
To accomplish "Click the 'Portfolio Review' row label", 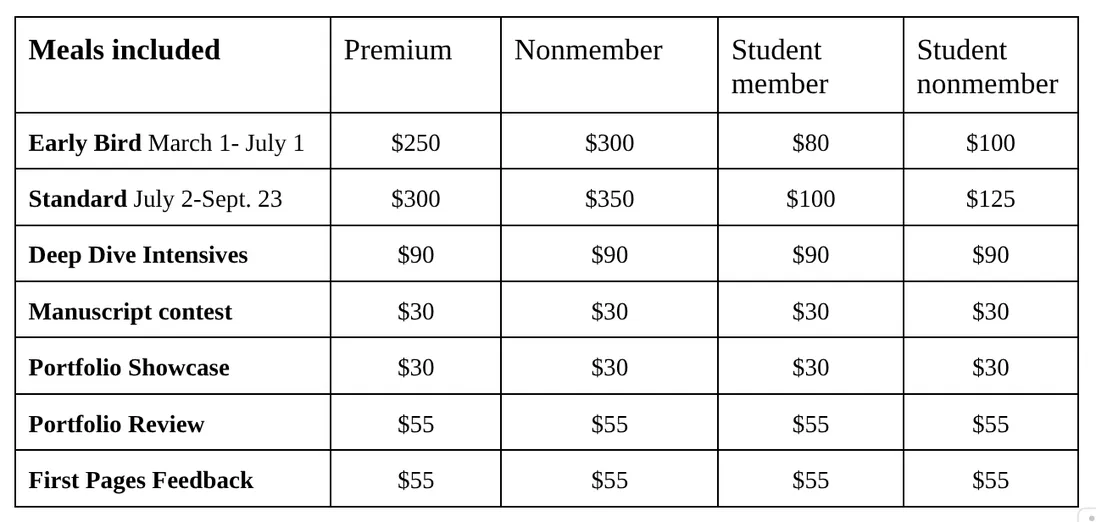I will click(x=116, y=424).
